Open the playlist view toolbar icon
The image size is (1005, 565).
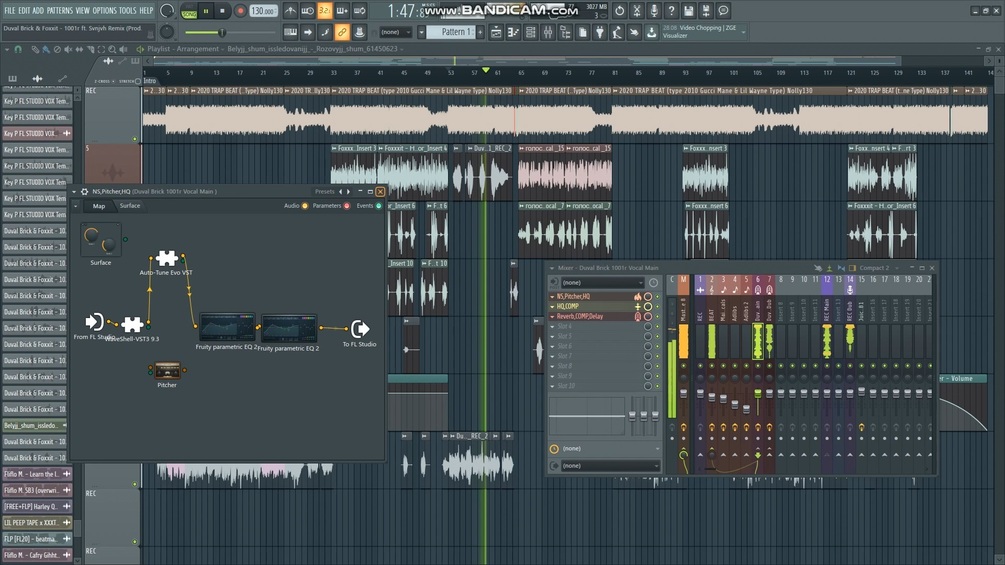(x=496, y=32)
